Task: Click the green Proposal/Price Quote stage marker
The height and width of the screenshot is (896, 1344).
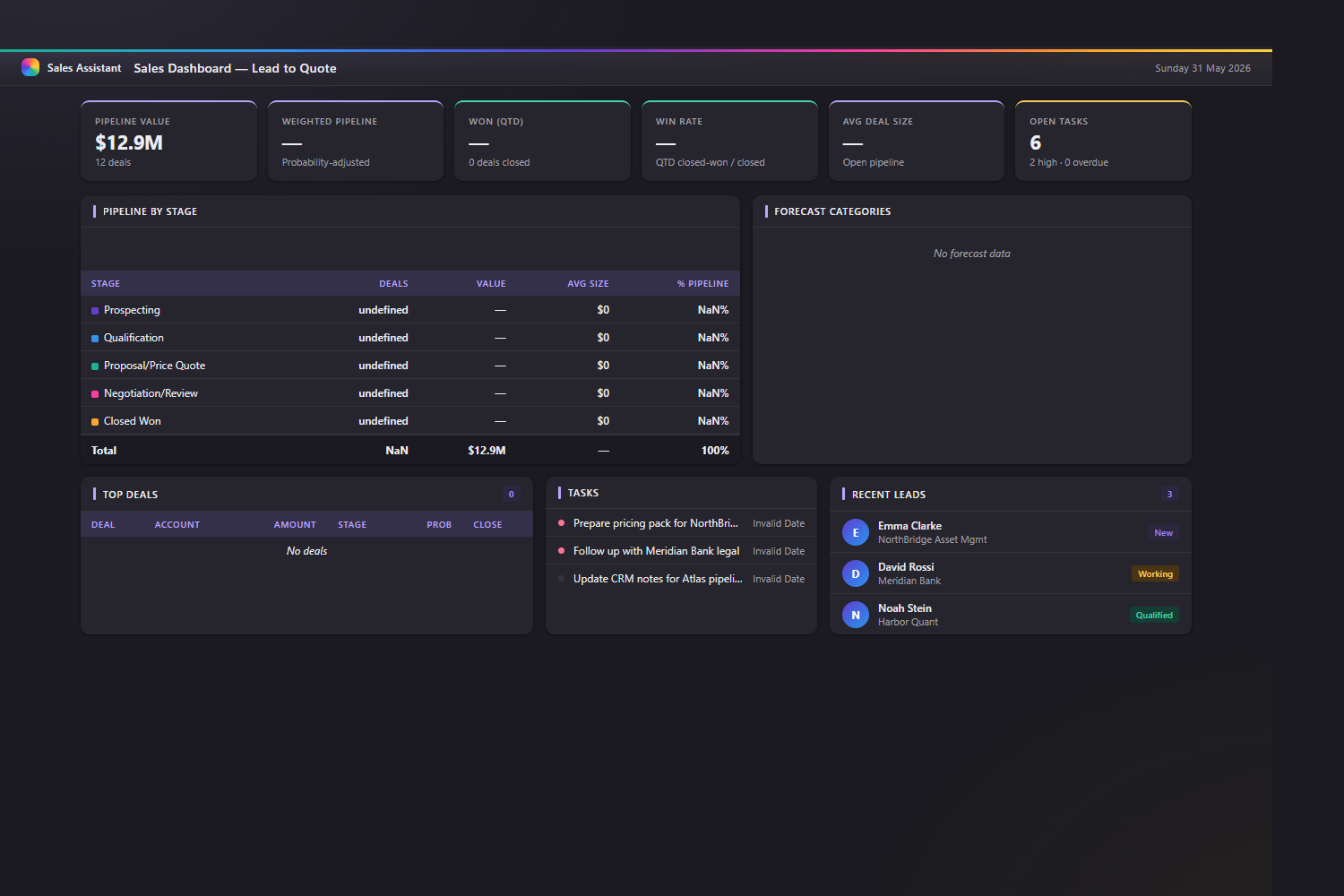Action: [95, 366]
